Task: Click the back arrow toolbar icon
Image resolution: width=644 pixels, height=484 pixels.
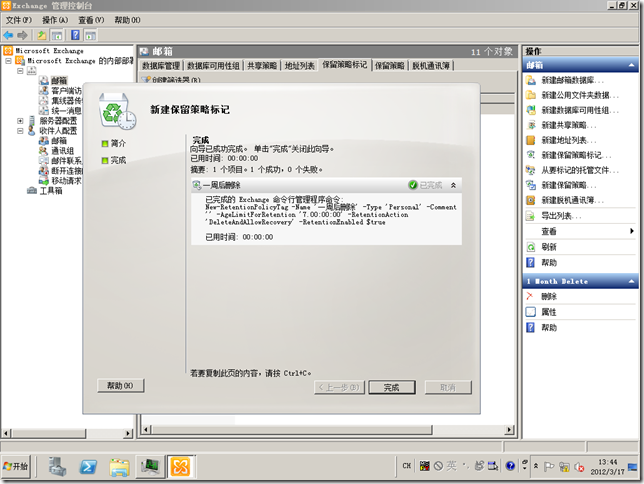Action: 9,34
